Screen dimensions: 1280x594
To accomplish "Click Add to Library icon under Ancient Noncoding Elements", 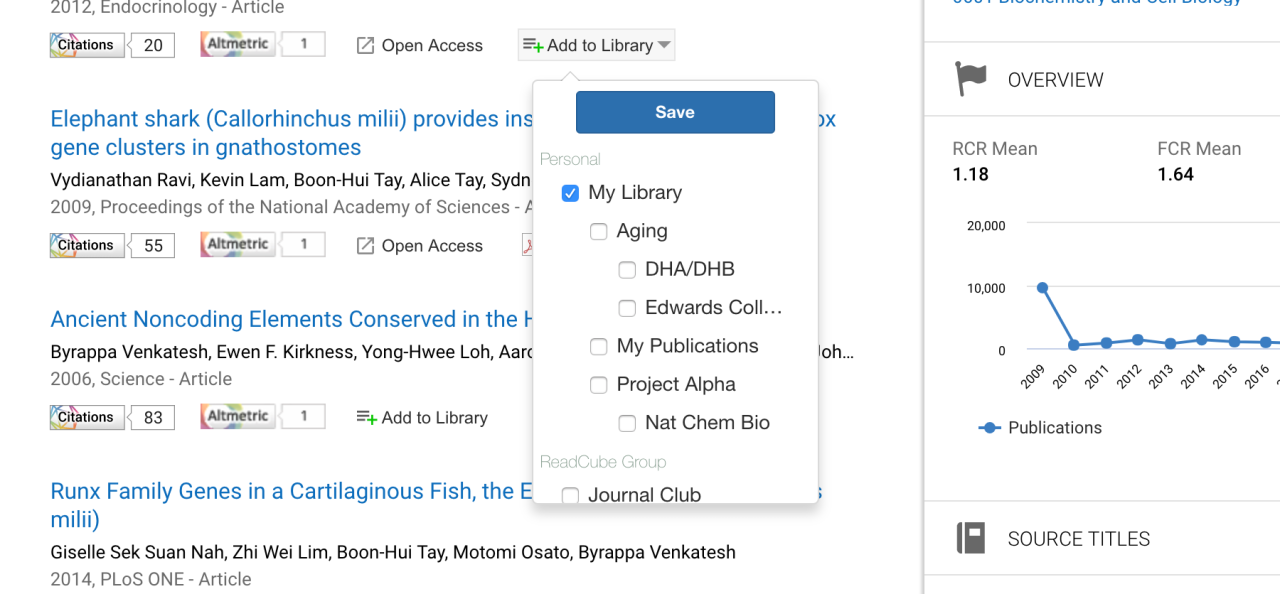I will (366, 417).
